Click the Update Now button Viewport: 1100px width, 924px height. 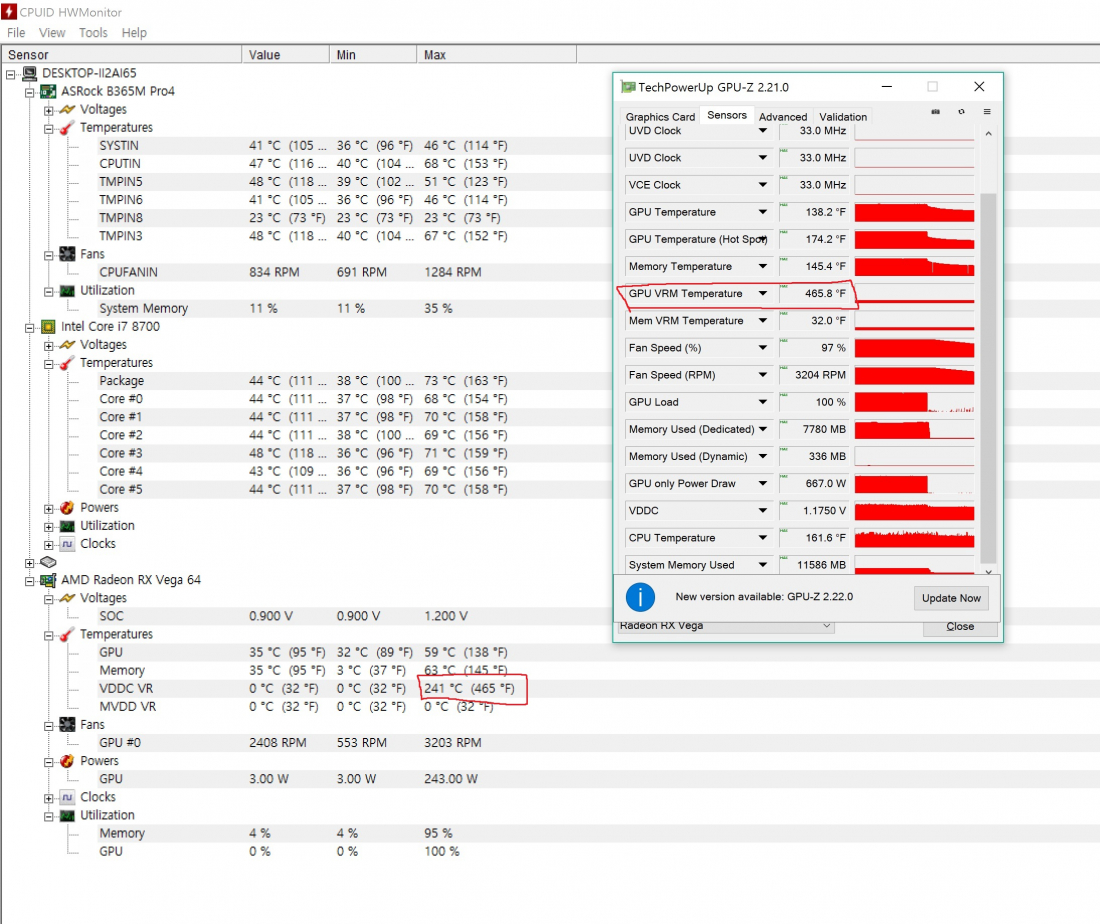pos(951,598)
